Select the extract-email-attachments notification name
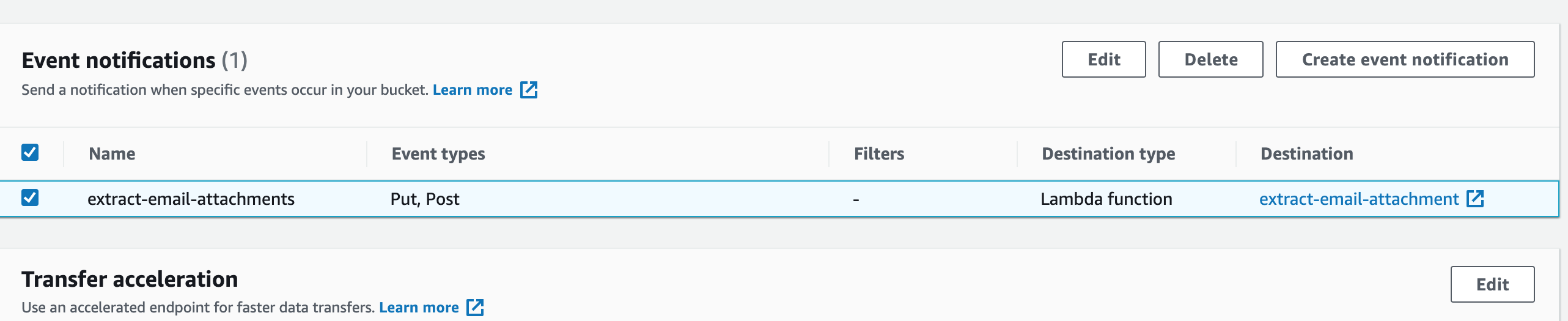The image size is (1568, 321). click(191, 199)
